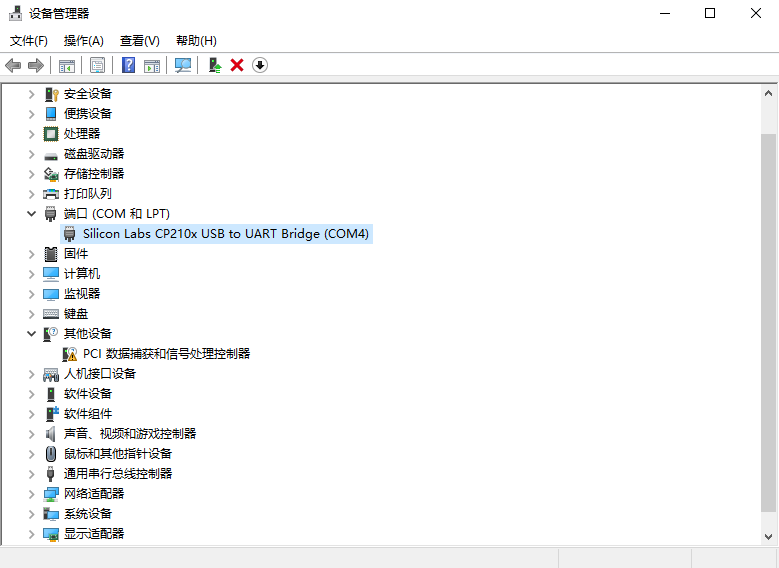Click the Disable device down-arrow icon
This screenshot has height=568, width=779.
(x=260, y=65)
